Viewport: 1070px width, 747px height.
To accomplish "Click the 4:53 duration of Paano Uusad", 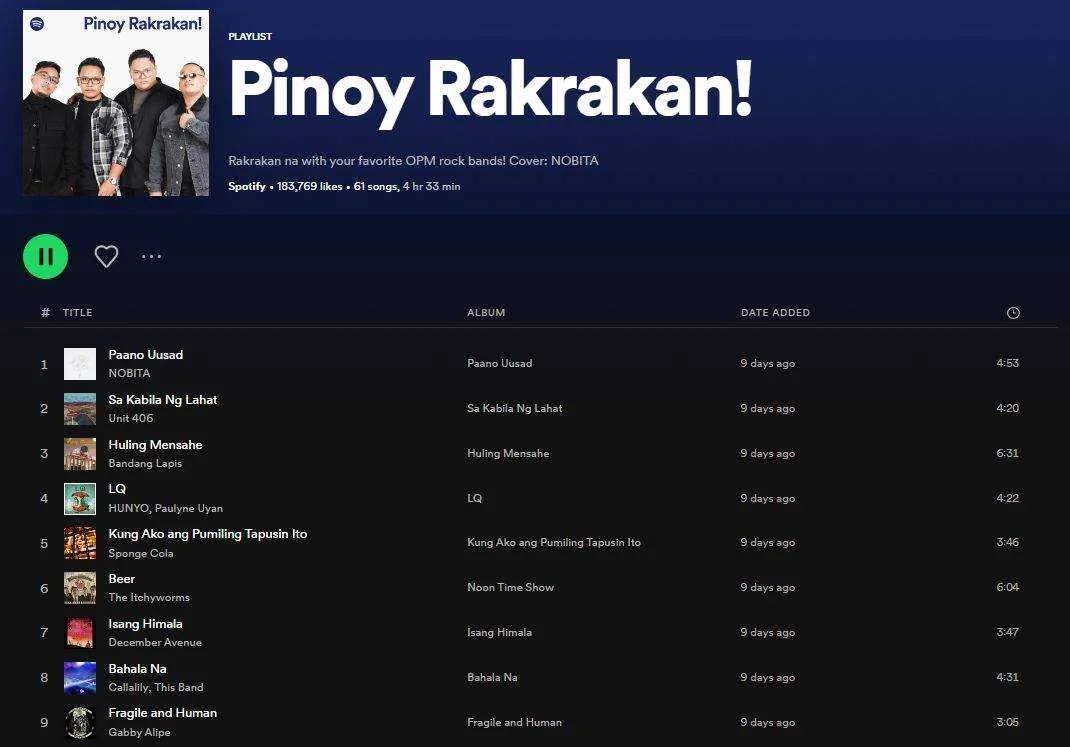I will point(1008,363).
